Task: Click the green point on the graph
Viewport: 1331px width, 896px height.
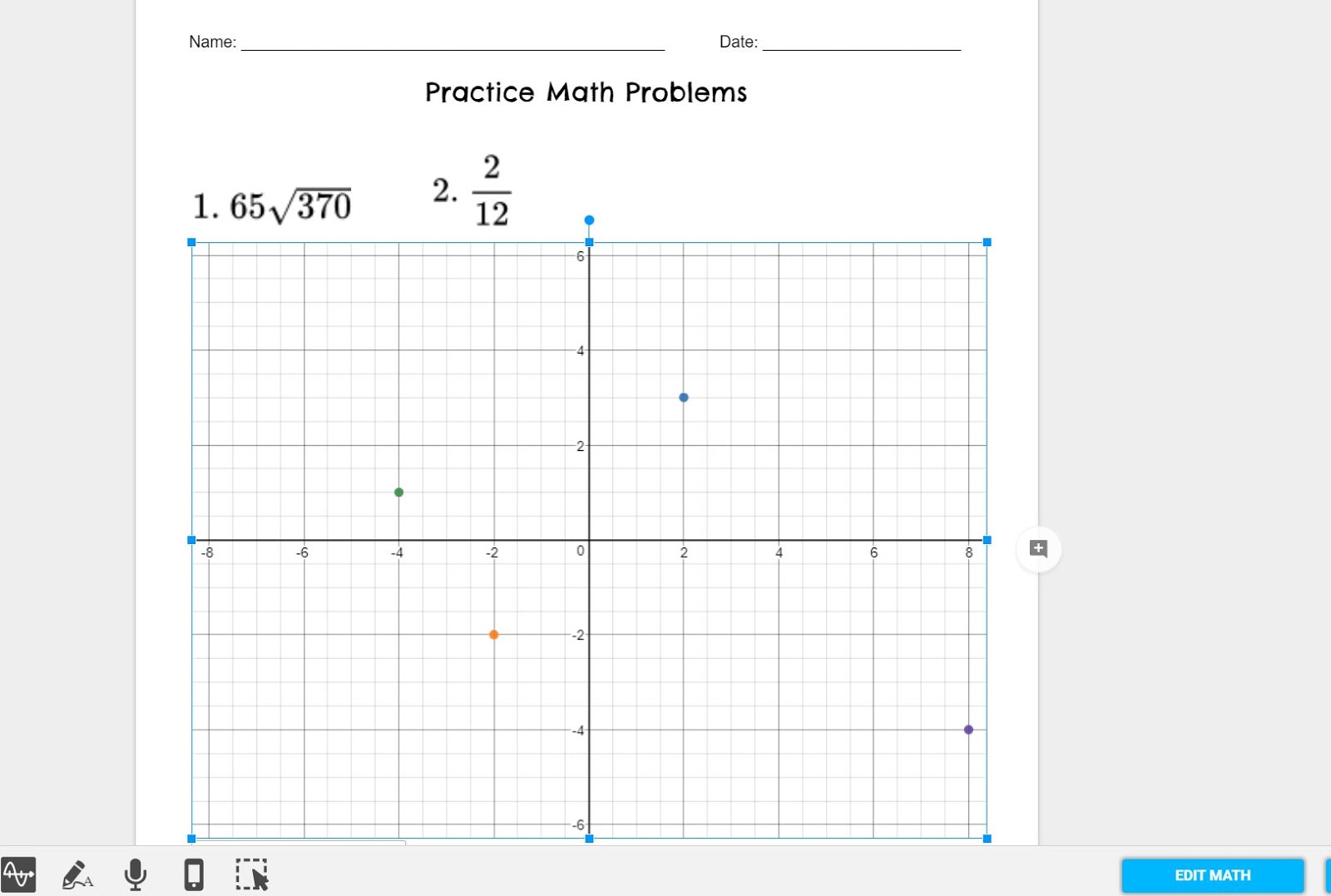Action: tap(398, 493)
